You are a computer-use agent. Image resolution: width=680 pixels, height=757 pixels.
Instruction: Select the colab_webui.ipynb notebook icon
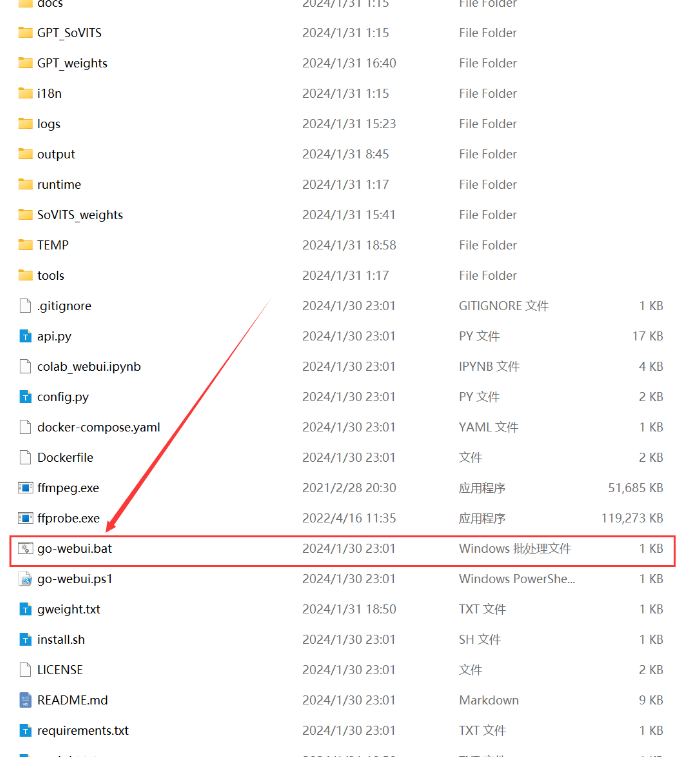(x=26, y=367)
